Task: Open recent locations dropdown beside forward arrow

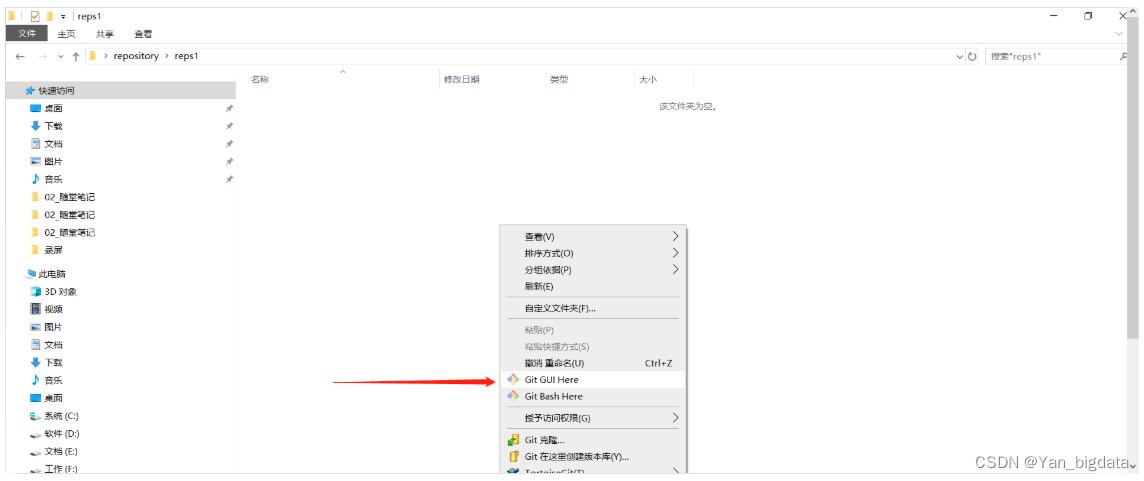Action: click(60, 57)
